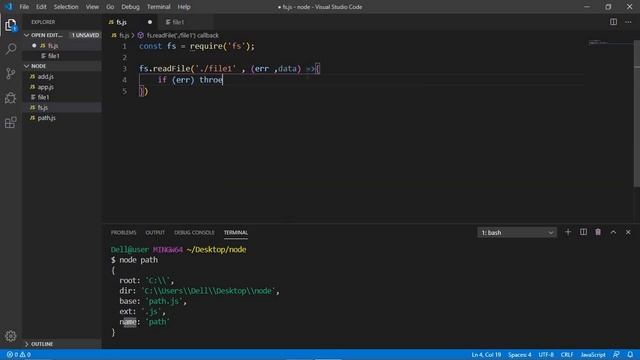Image resolution: width=640 pixels, height=360 pixels.
Task: Click the 'node path' terminal command
Action: point(138,260)
